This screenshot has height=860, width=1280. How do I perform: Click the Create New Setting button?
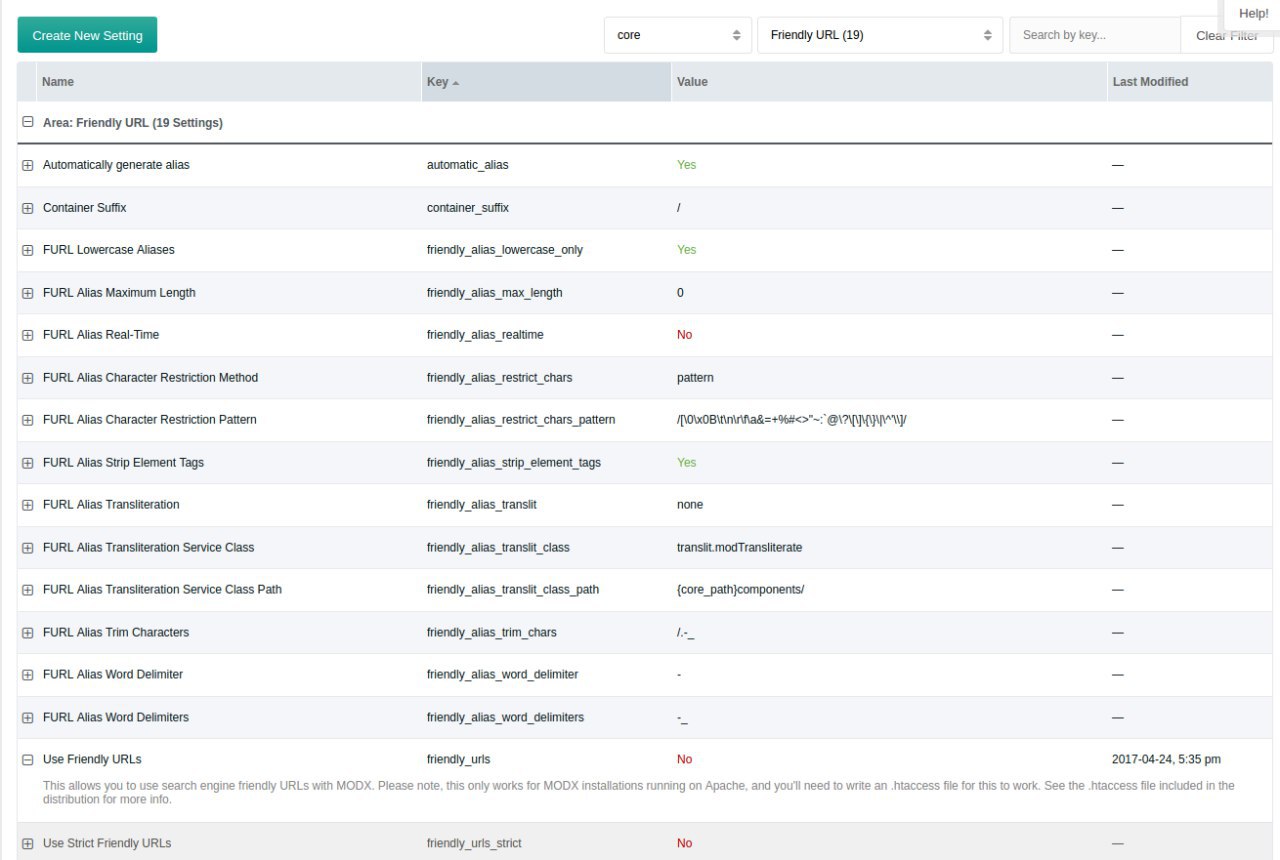pos(87,35)
